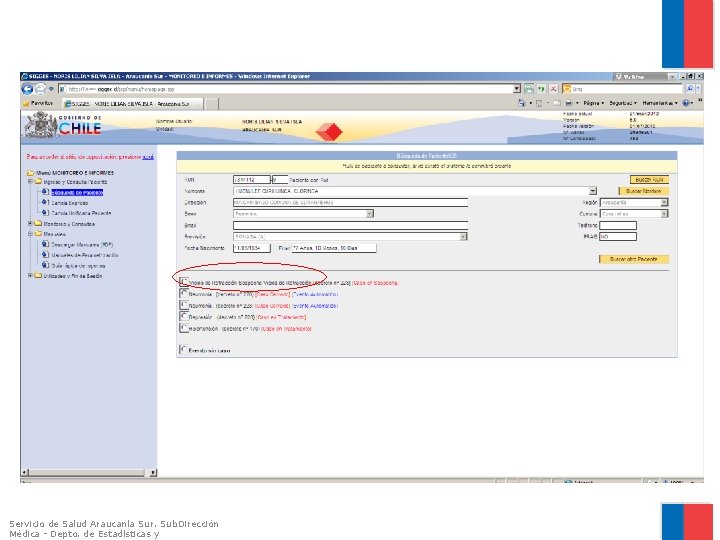The width and height of the screenshot is (720, 540).
Task: Click the red cube logo in header
Action: point(329,132)
